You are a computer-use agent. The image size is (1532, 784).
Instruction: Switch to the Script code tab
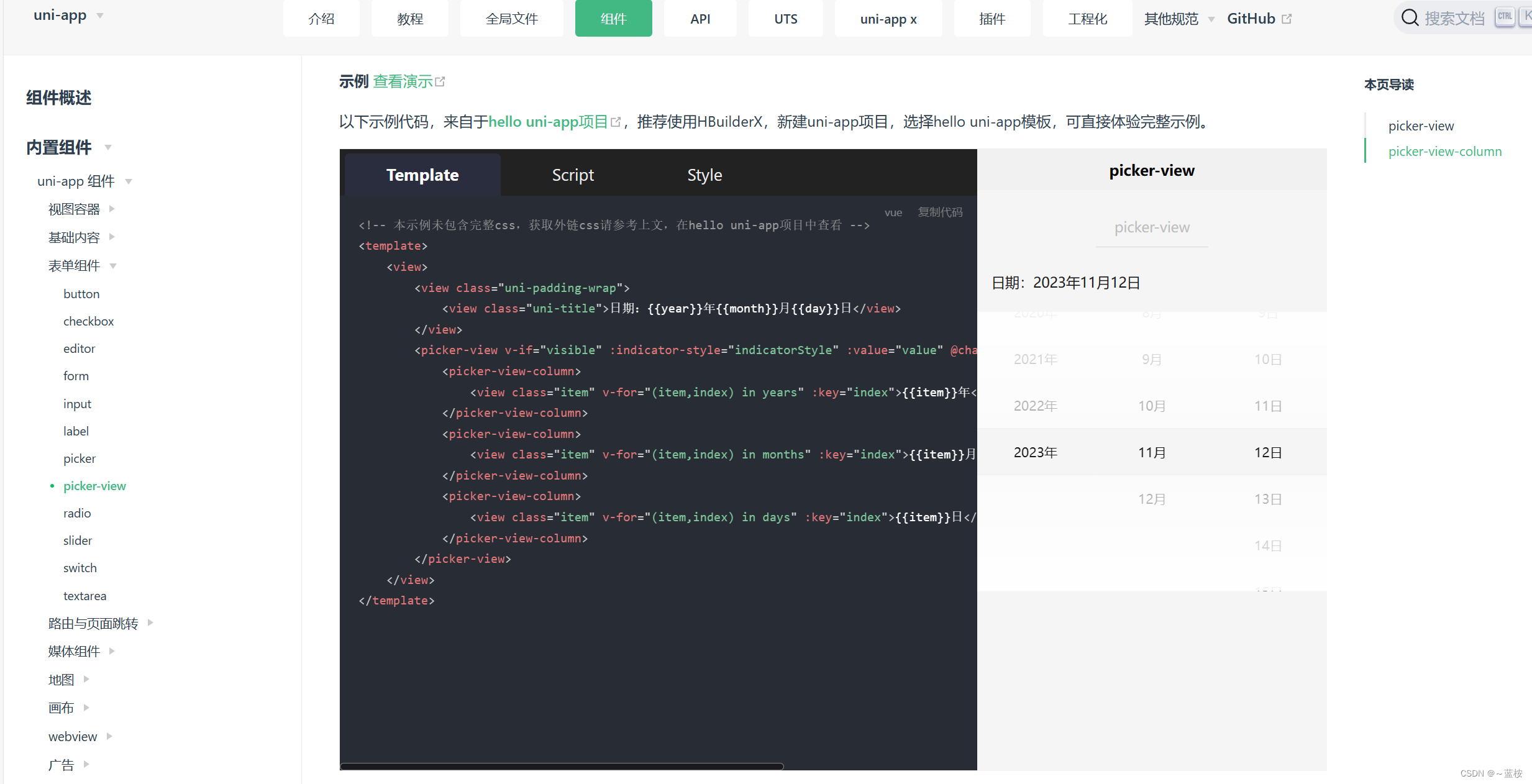[x=573, y=175]
